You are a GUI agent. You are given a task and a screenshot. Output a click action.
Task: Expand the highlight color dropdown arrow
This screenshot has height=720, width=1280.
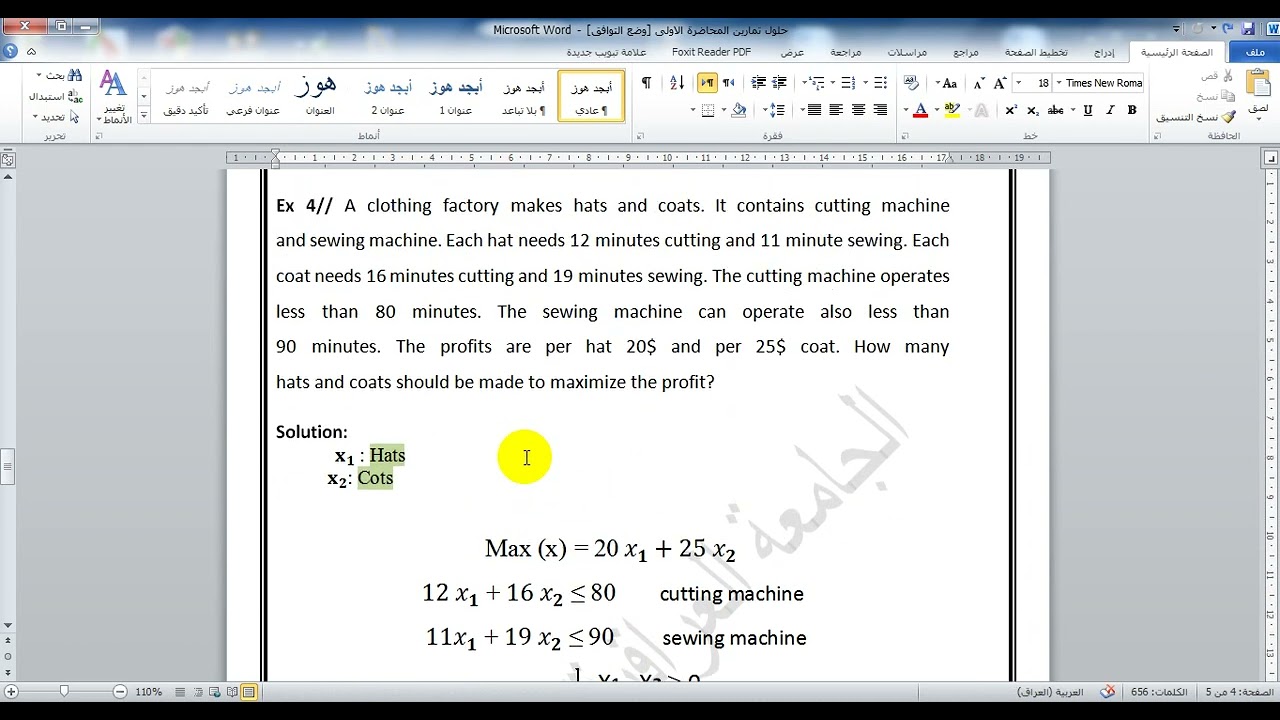tap(937, 110)
